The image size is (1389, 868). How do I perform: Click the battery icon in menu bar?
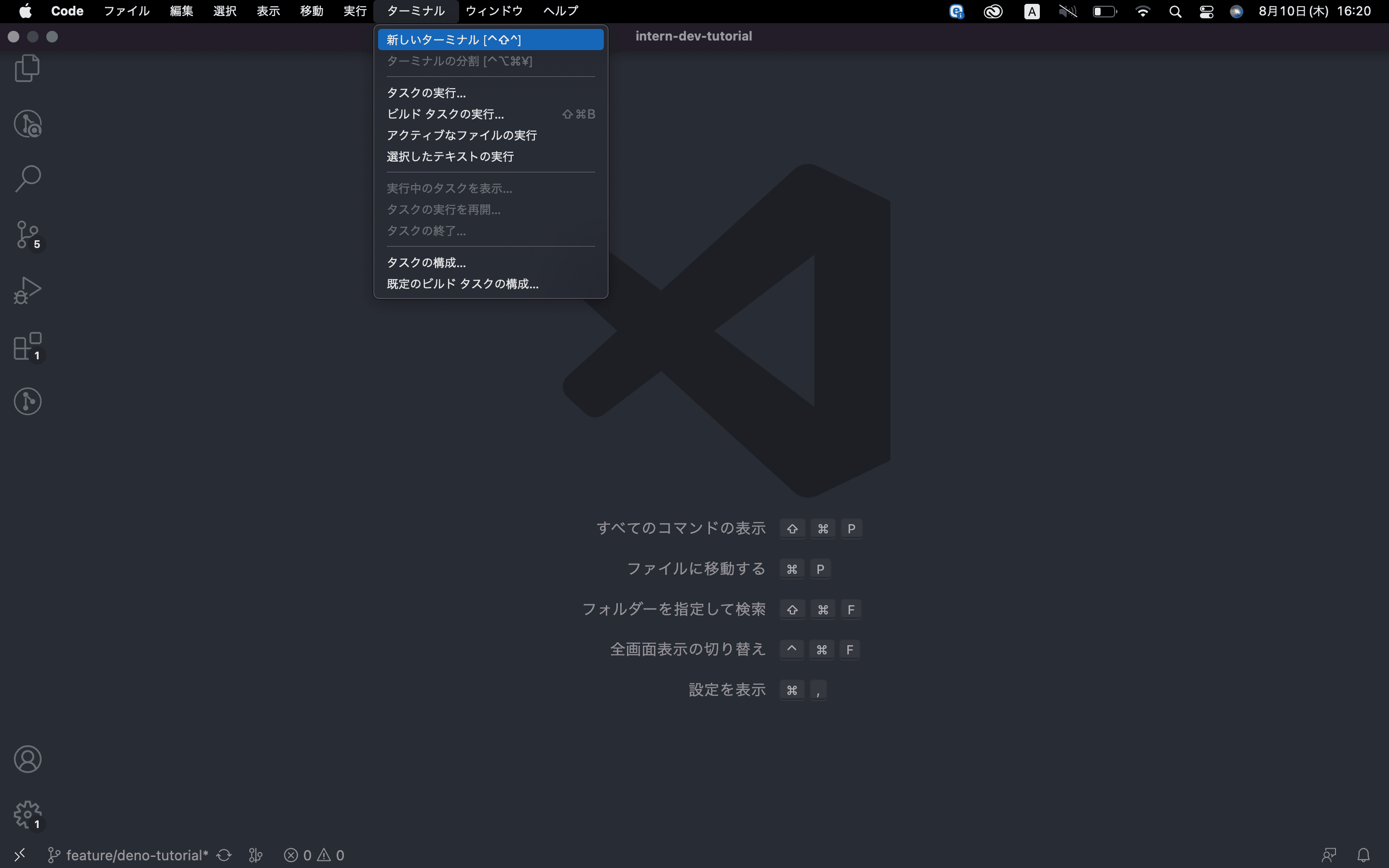[1105, 12]
